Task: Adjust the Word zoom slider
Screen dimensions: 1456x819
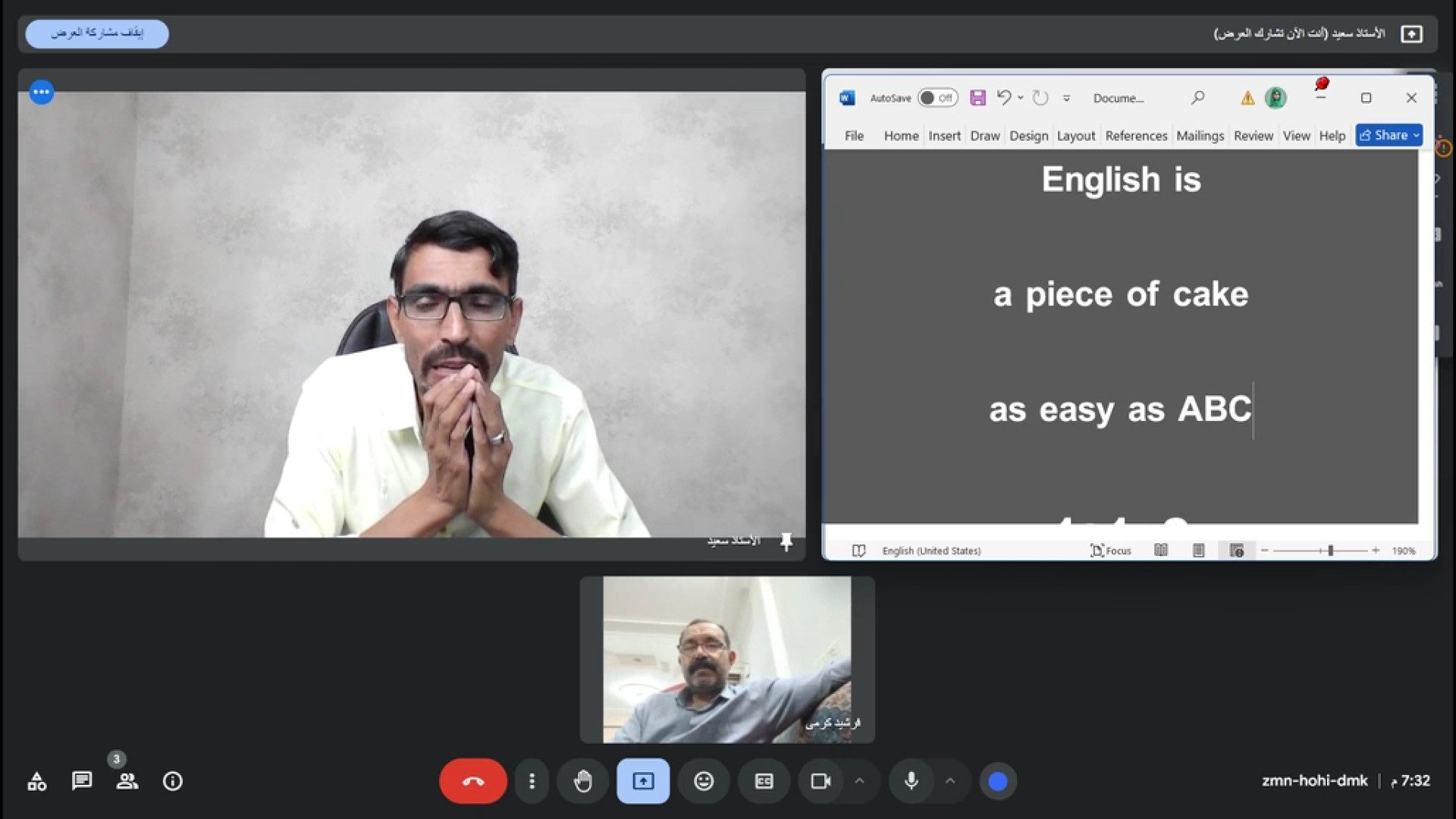Action: click(1330, 551)
